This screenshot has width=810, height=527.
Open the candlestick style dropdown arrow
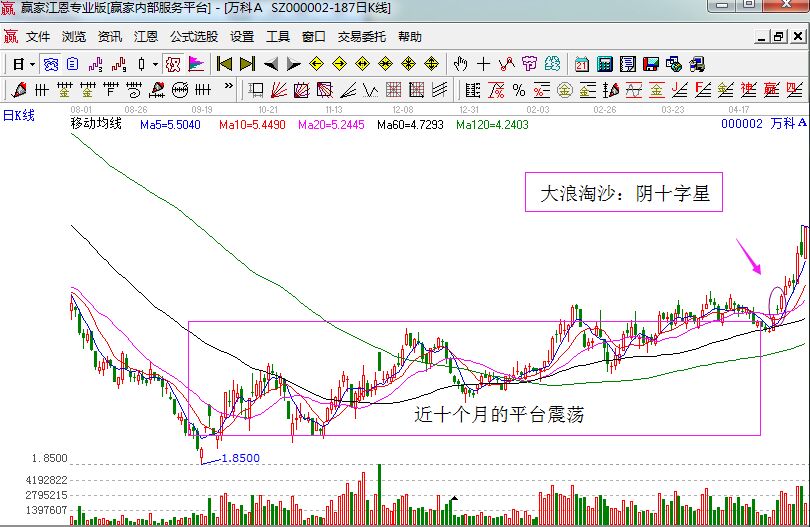tap(155, 64)
